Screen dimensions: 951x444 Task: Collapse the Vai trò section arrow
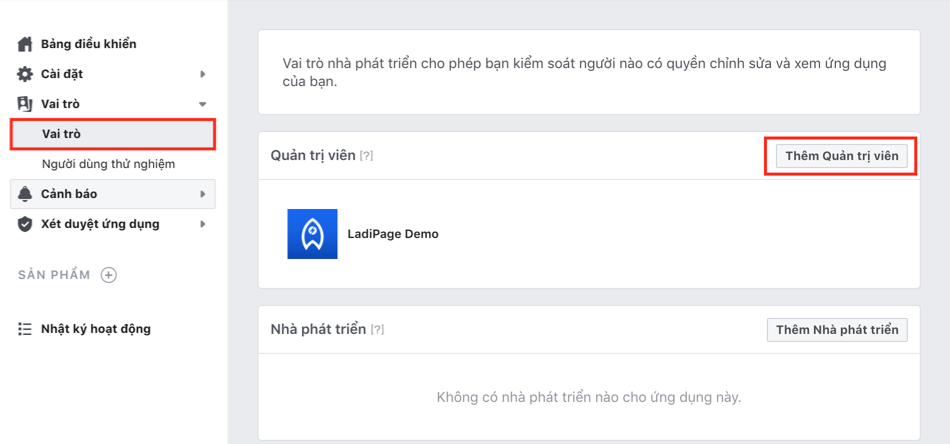(x=203, y=104)
